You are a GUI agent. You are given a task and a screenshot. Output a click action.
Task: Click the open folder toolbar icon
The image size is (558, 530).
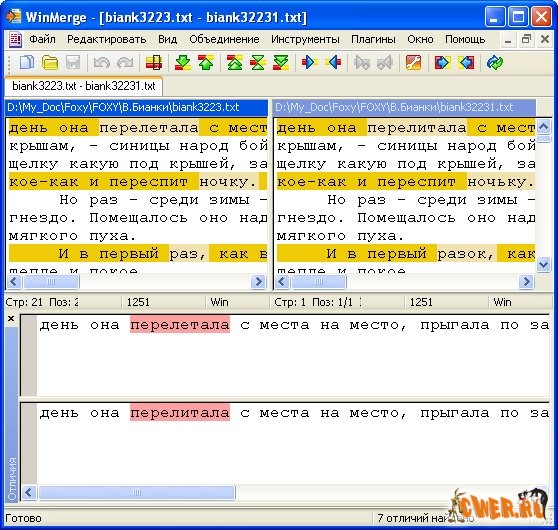(50, 63)
